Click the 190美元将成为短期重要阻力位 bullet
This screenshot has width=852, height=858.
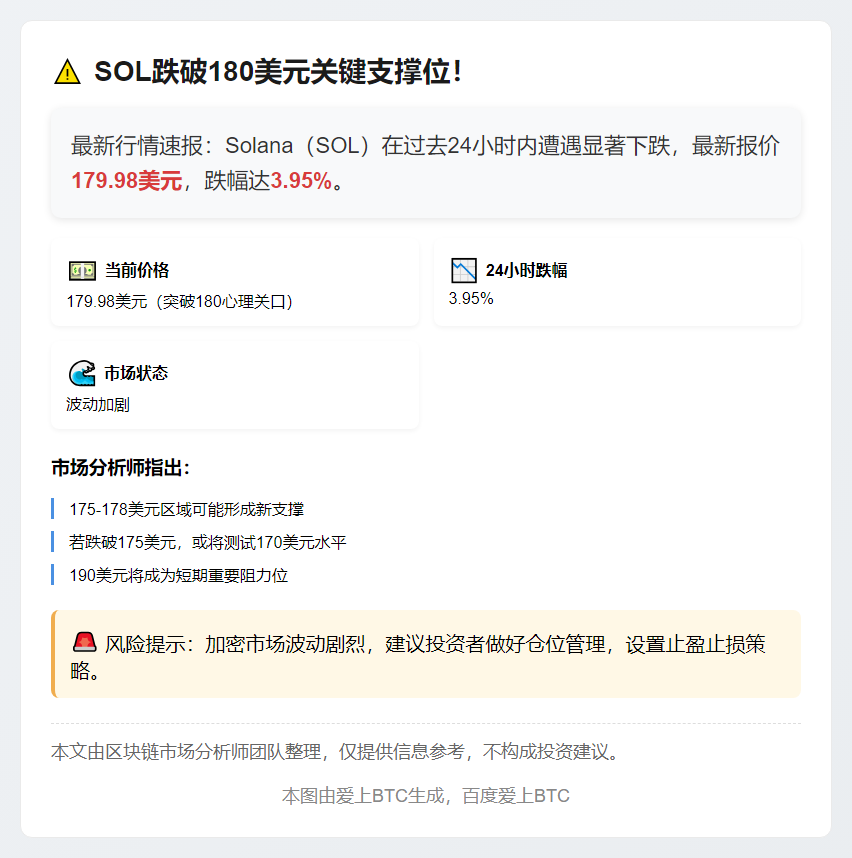[178, 575]
